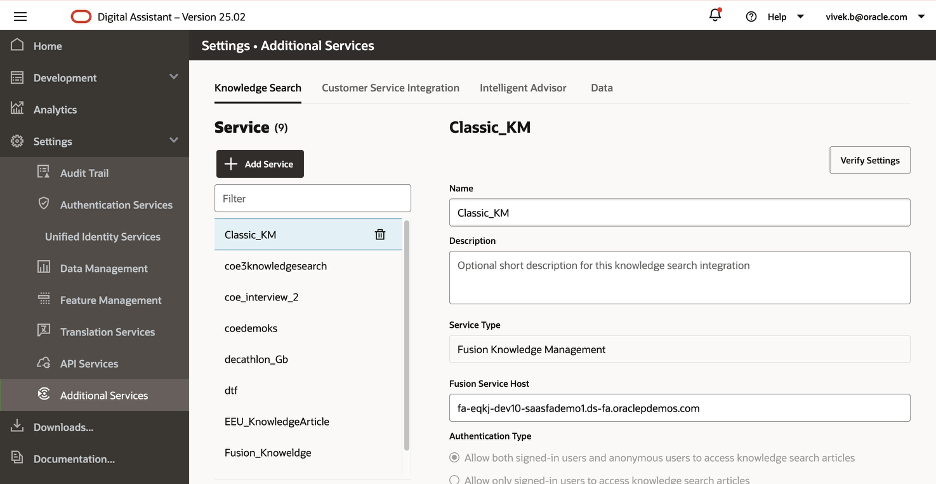Click the Authentication Services shield icon
936x484 pixels.
44,204
